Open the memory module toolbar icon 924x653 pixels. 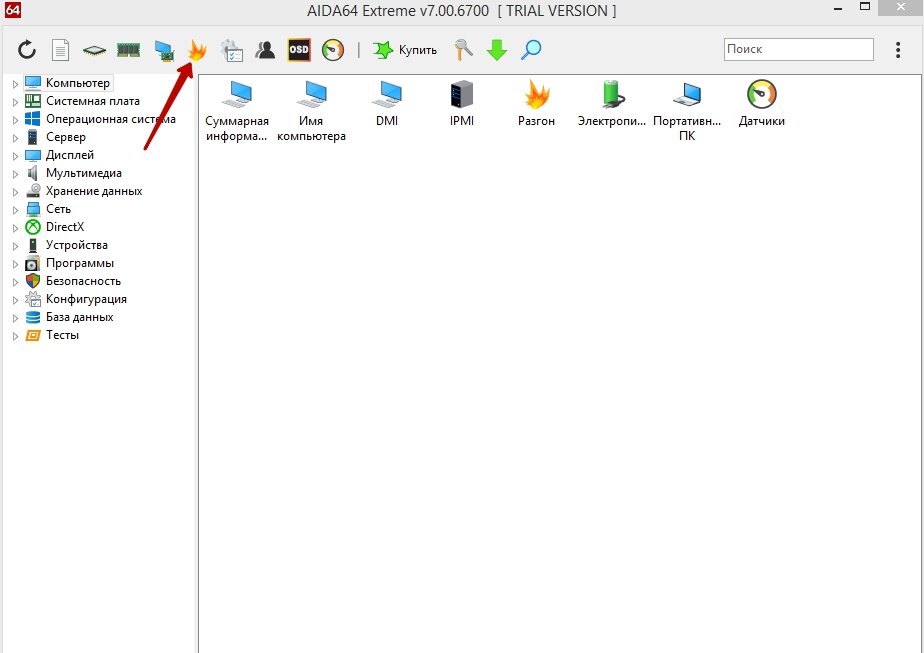coord(128,50)
